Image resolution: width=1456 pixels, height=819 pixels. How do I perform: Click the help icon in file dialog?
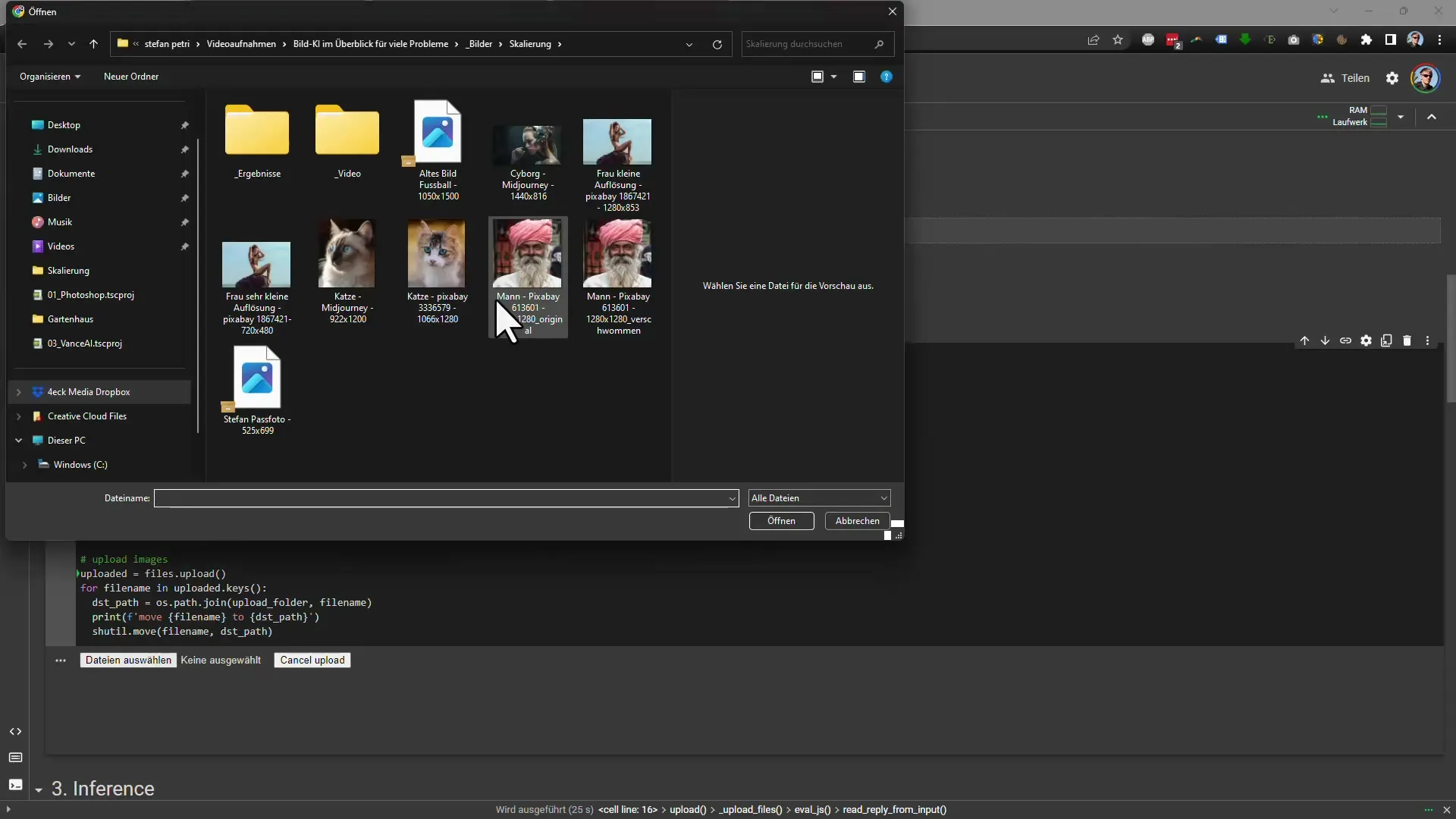[886, 76]
